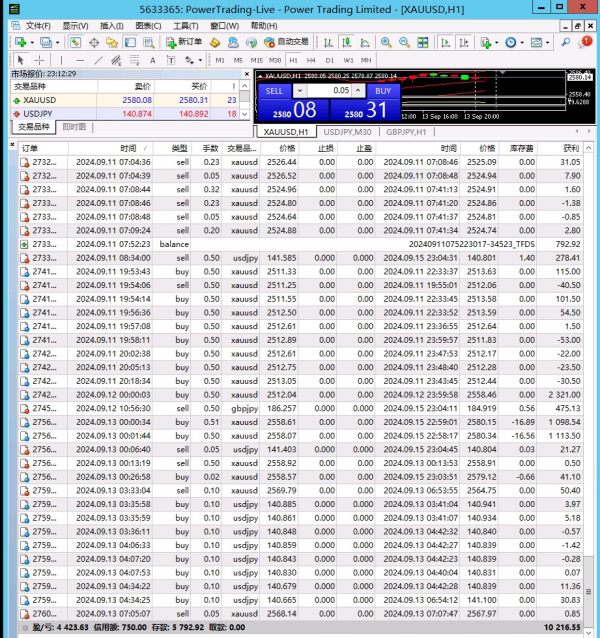Toggle 自动交易 (AutoTrading) in the toolbar
The height and width of the screenshot is (638, 600).
286,42
